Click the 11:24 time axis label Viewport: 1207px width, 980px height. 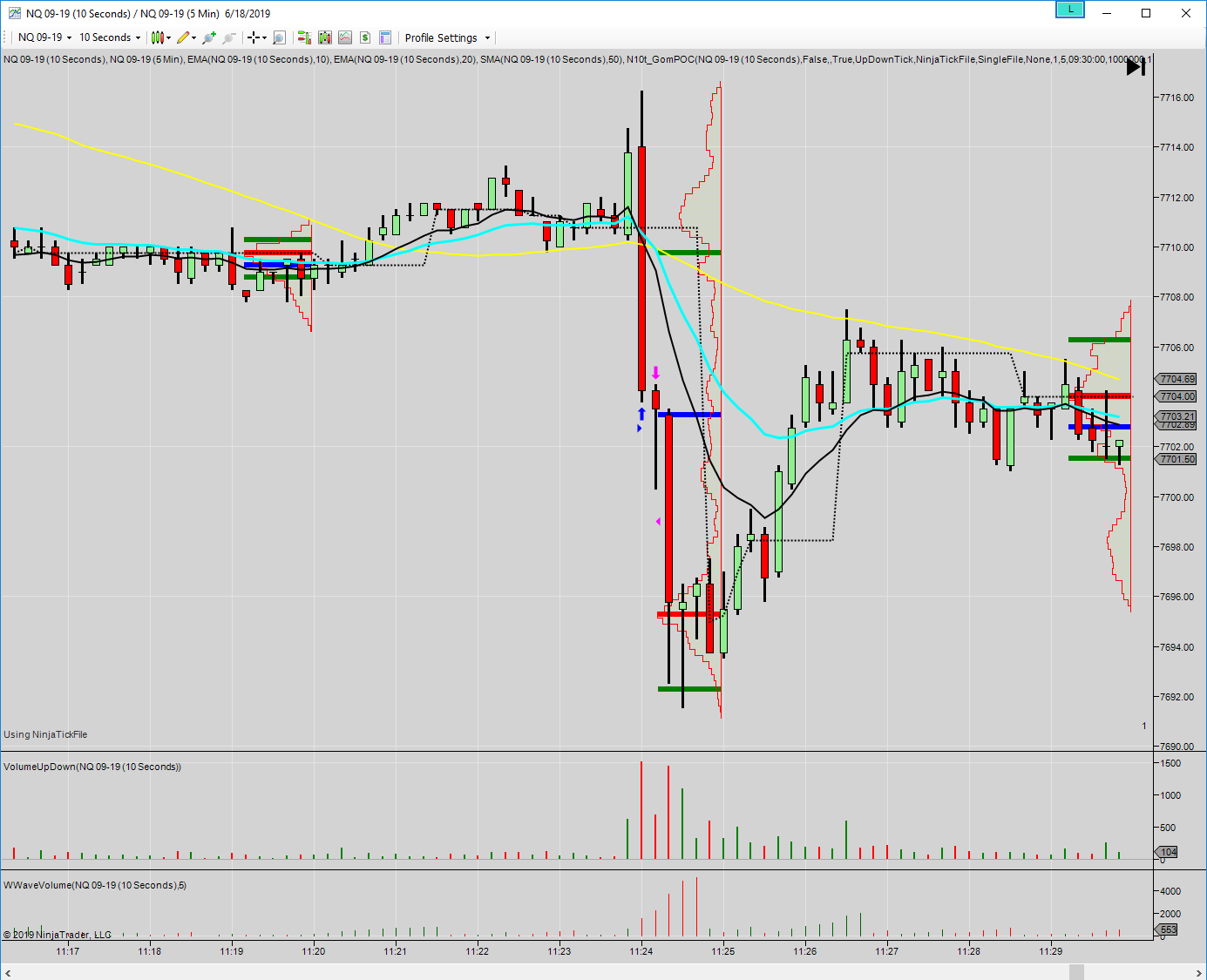pos(641,951)
